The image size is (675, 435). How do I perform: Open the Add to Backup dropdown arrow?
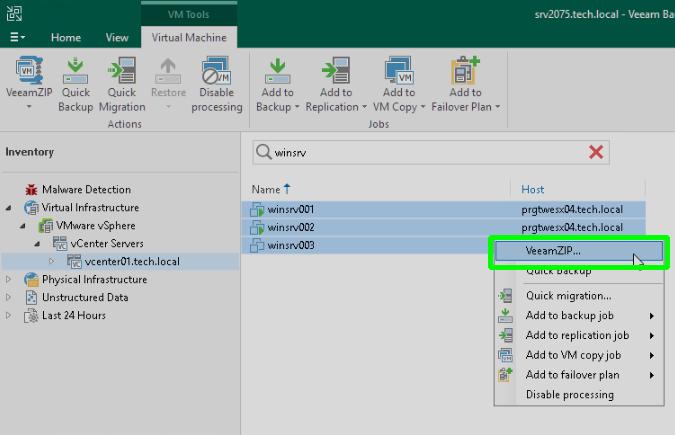pos(297,107)
